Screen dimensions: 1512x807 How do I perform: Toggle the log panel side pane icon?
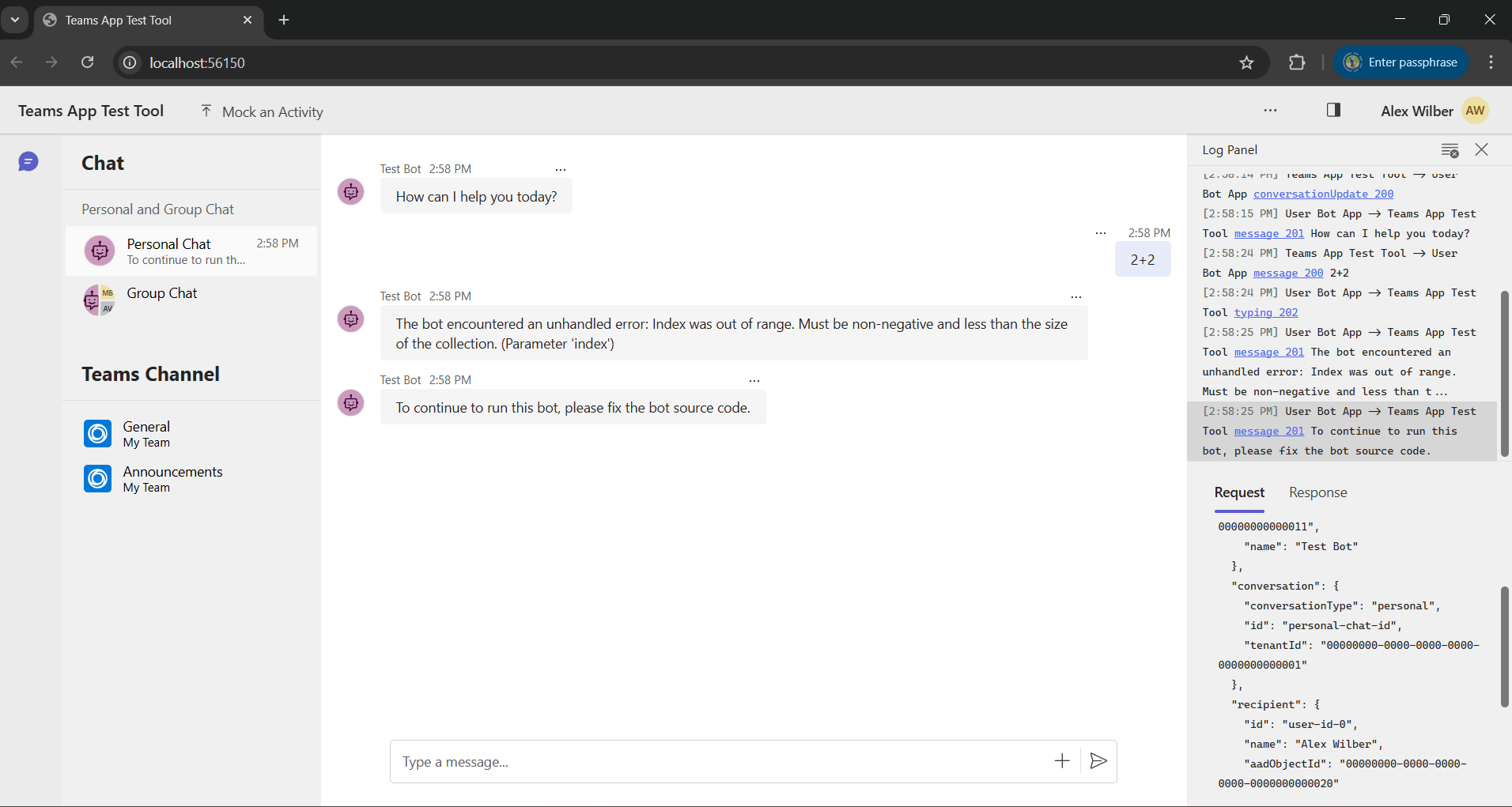tap(1333, 110)
